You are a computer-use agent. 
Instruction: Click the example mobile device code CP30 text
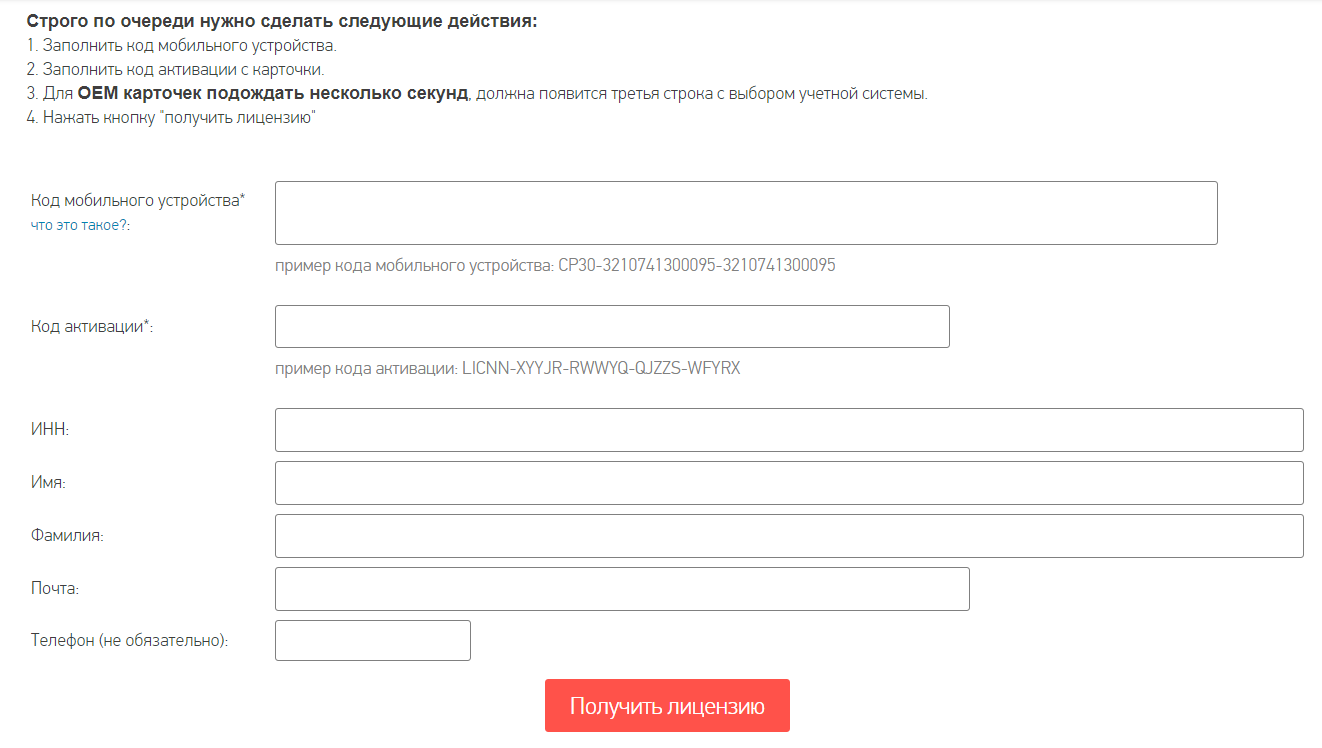pyautogui.click(x=697, y=266)
